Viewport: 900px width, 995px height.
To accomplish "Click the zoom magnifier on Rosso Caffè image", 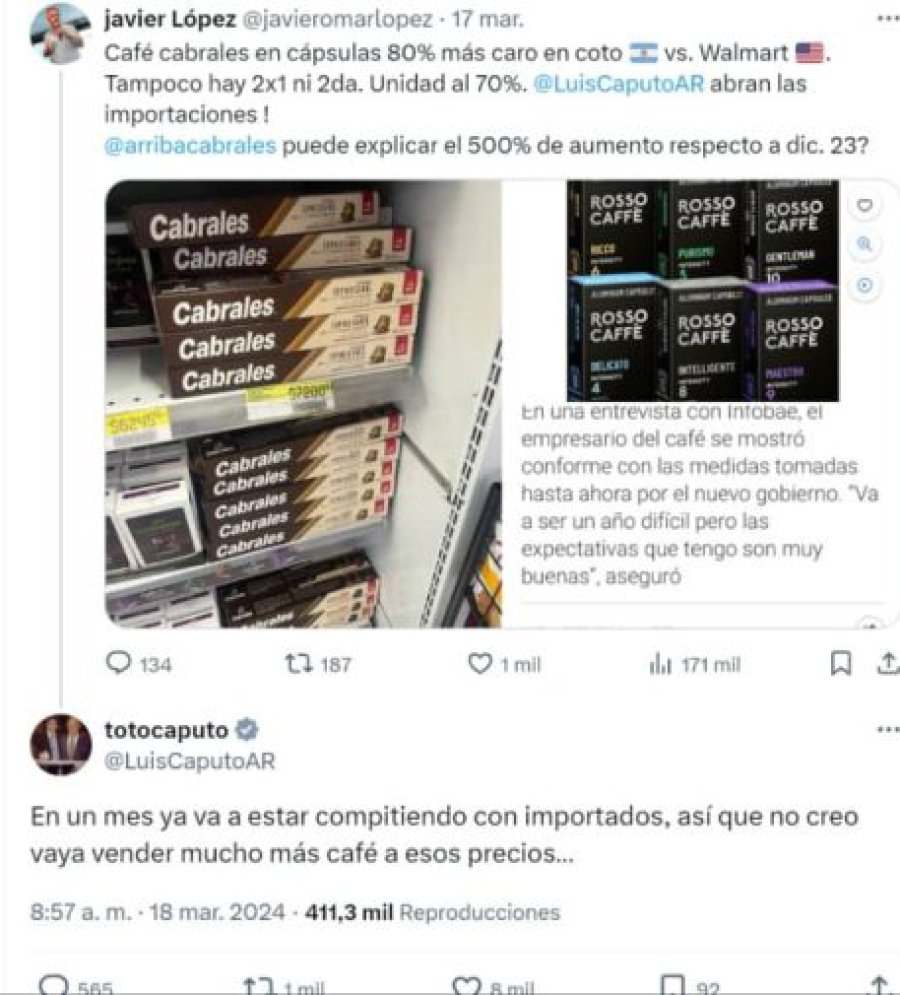I will point(864,245).
